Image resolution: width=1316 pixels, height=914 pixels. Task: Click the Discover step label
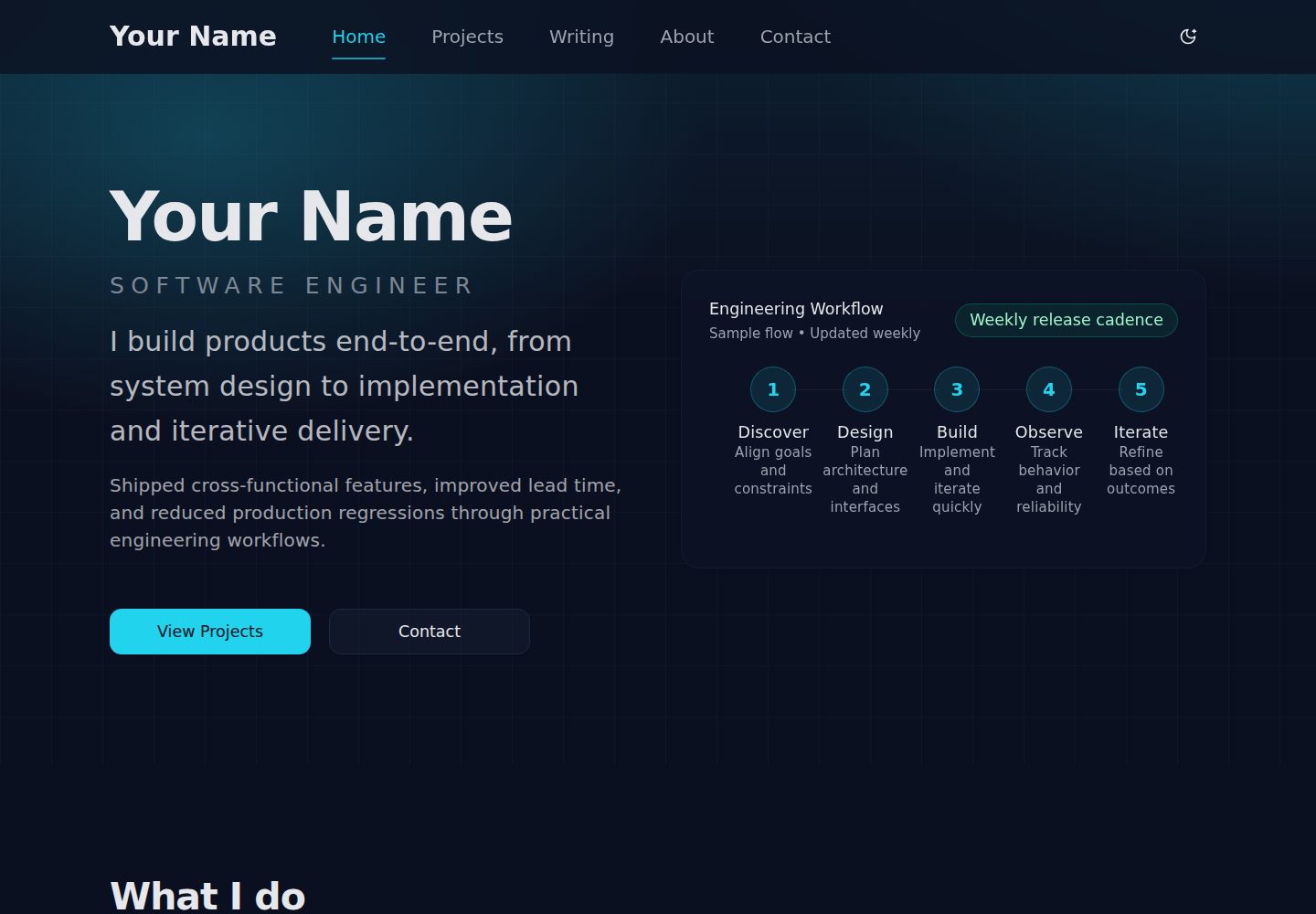773,432
